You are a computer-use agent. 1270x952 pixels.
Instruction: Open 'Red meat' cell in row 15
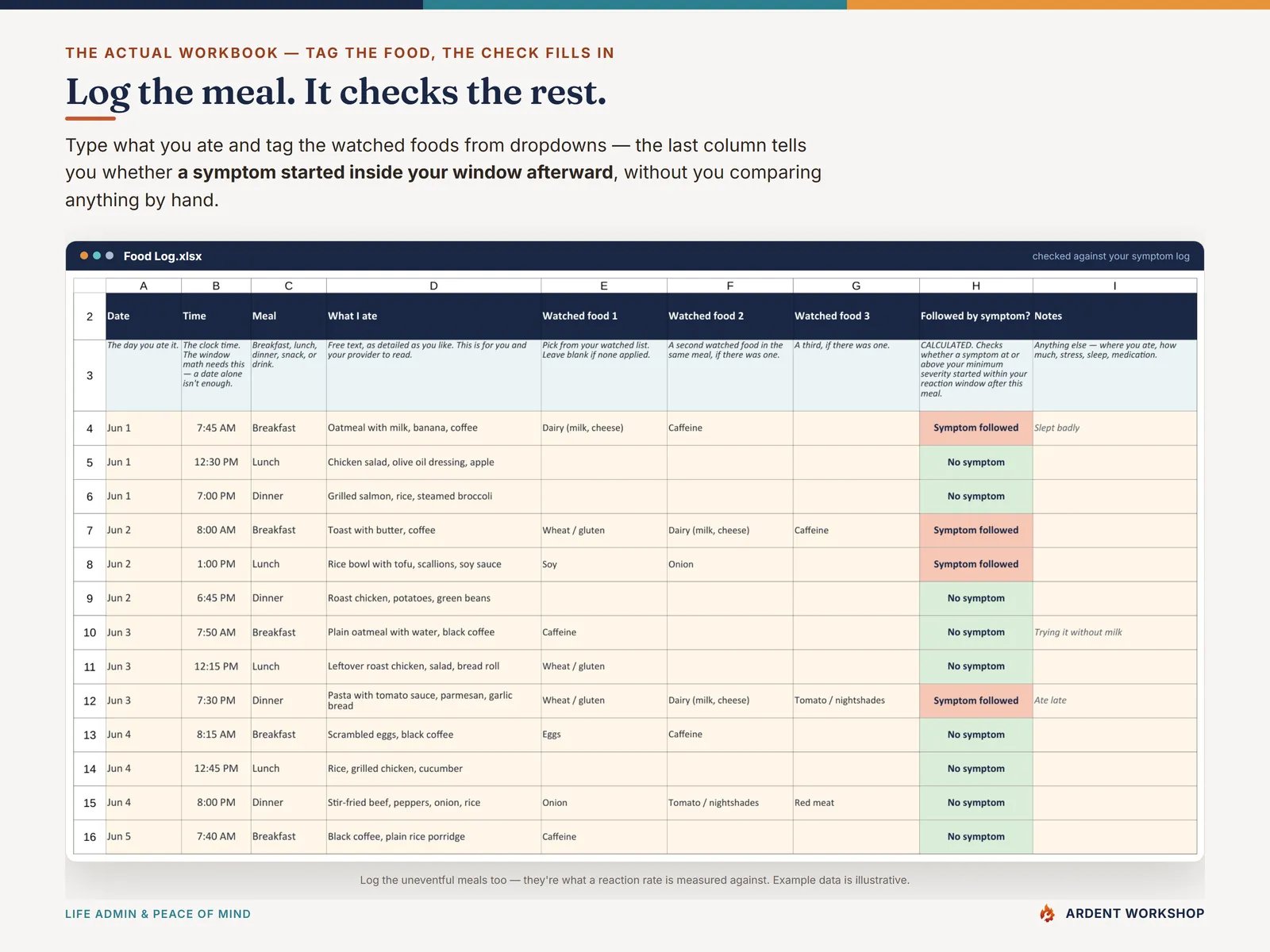856,803
